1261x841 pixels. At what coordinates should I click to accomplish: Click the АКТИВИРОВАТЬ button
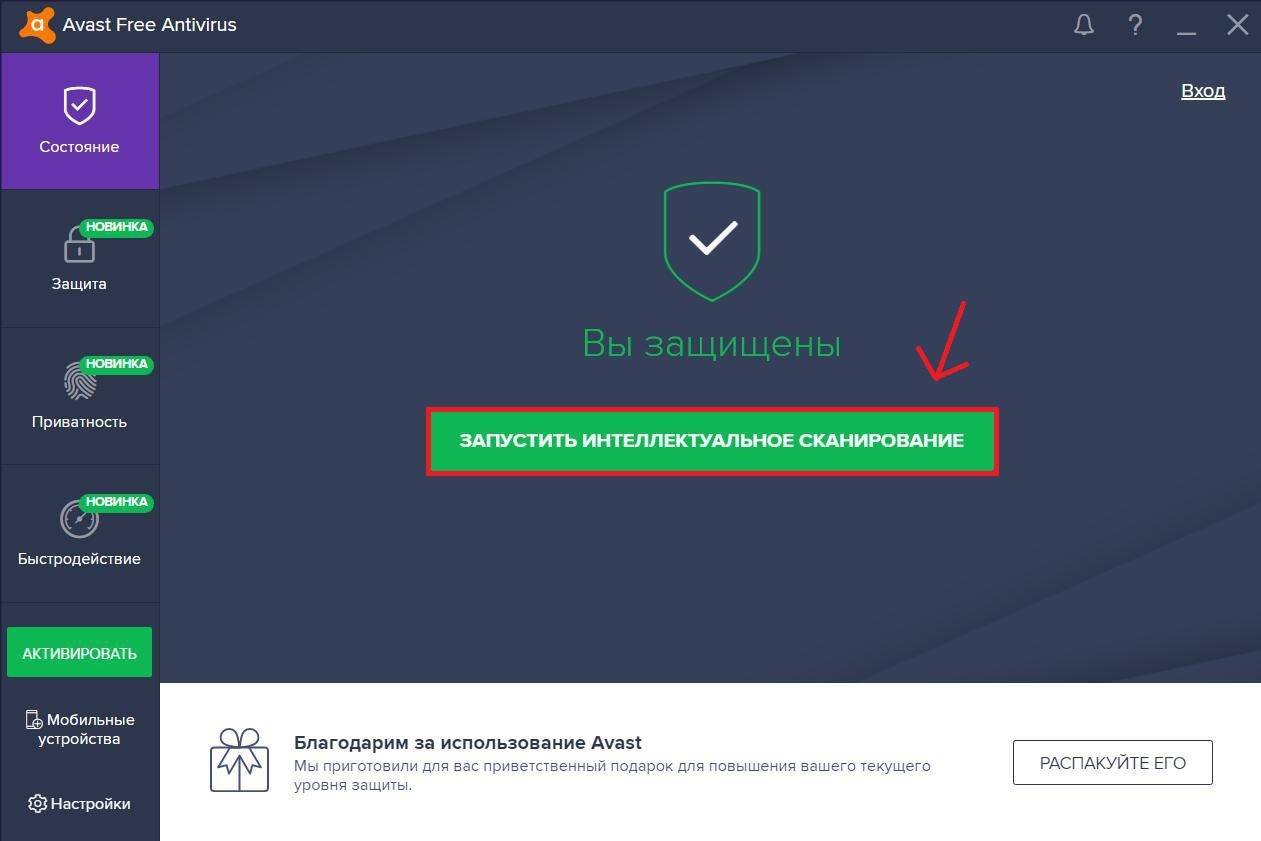[x=79, y=653]
